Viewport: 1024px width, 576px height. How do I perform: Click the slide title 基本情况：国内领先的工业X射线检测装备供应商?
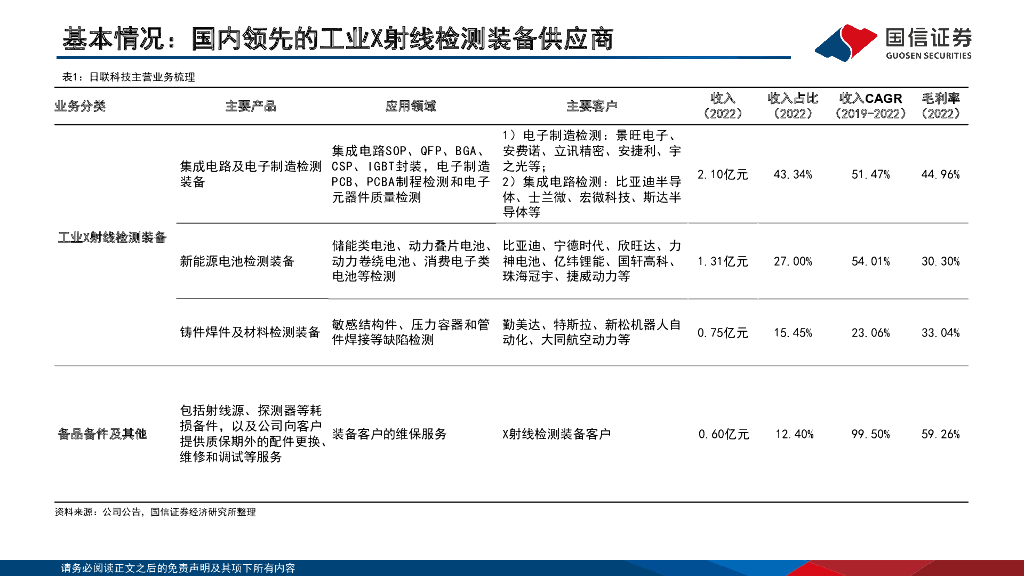[x=338, y=39]
